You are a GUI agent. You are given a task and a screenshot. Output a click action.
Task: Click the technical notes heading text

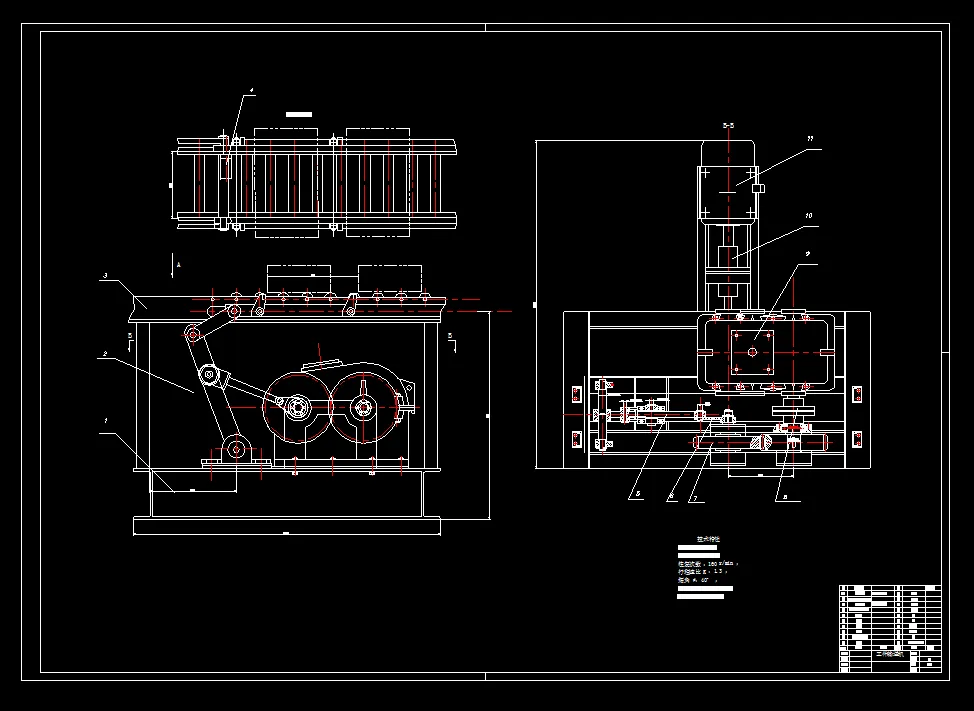coord(708,539)
